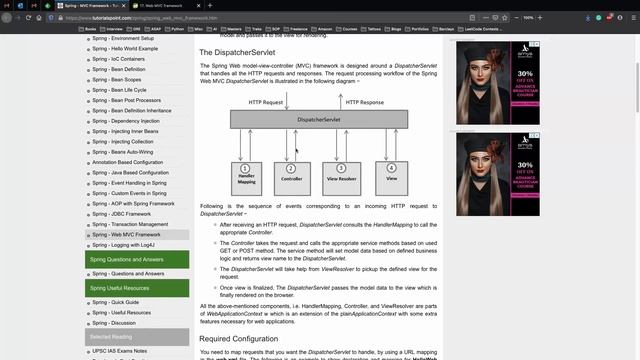Image resolution: width=640 pixels, height=360 pixels.
Task: Open Spring - Logging with Log4J
Action: pos(123,245)
